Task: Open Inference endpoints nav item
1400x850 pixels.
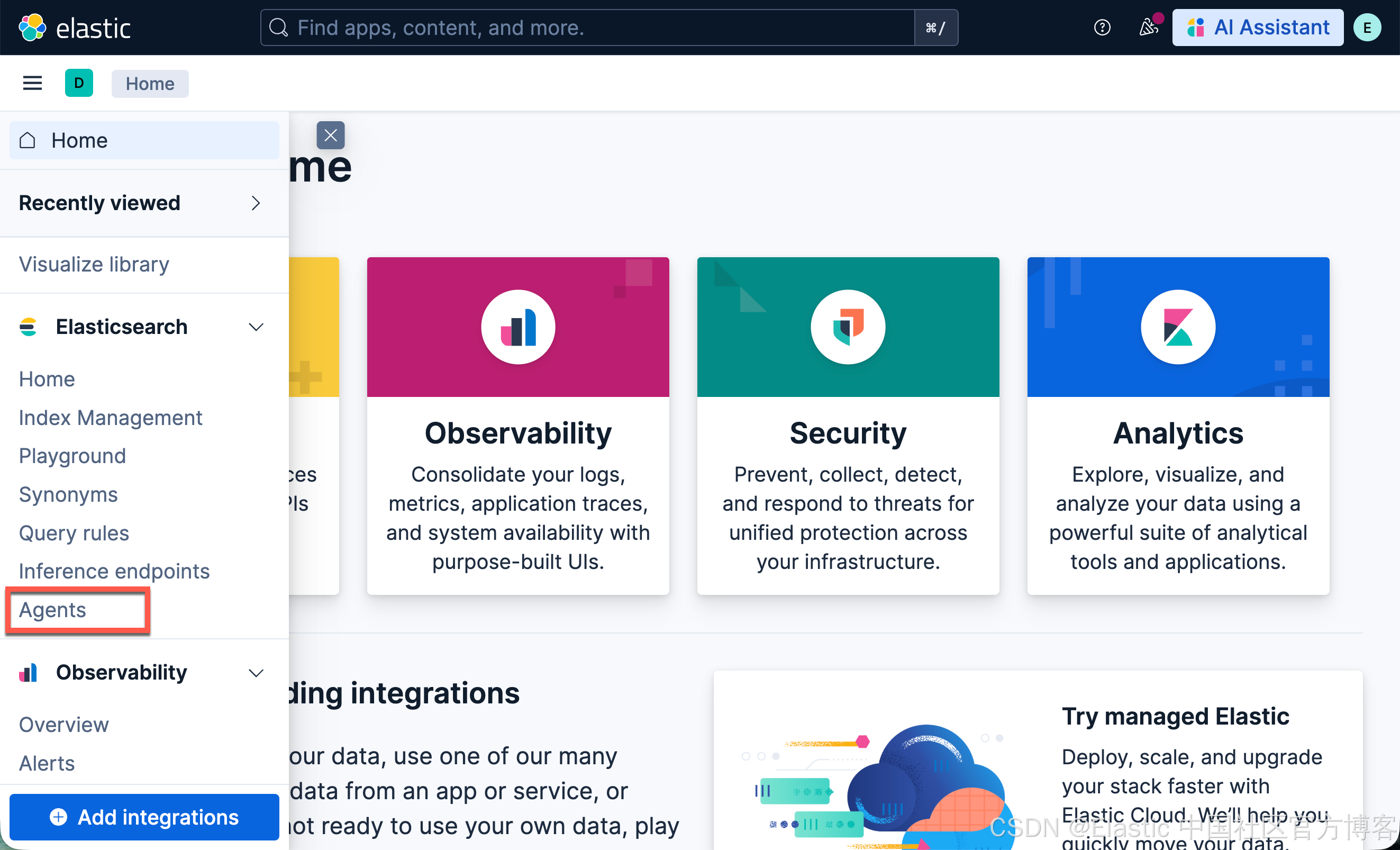Action: 114,571
